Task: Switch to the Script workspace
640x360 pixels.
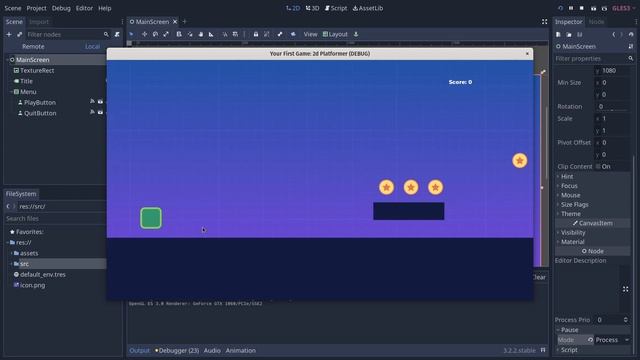Action: 336,8
